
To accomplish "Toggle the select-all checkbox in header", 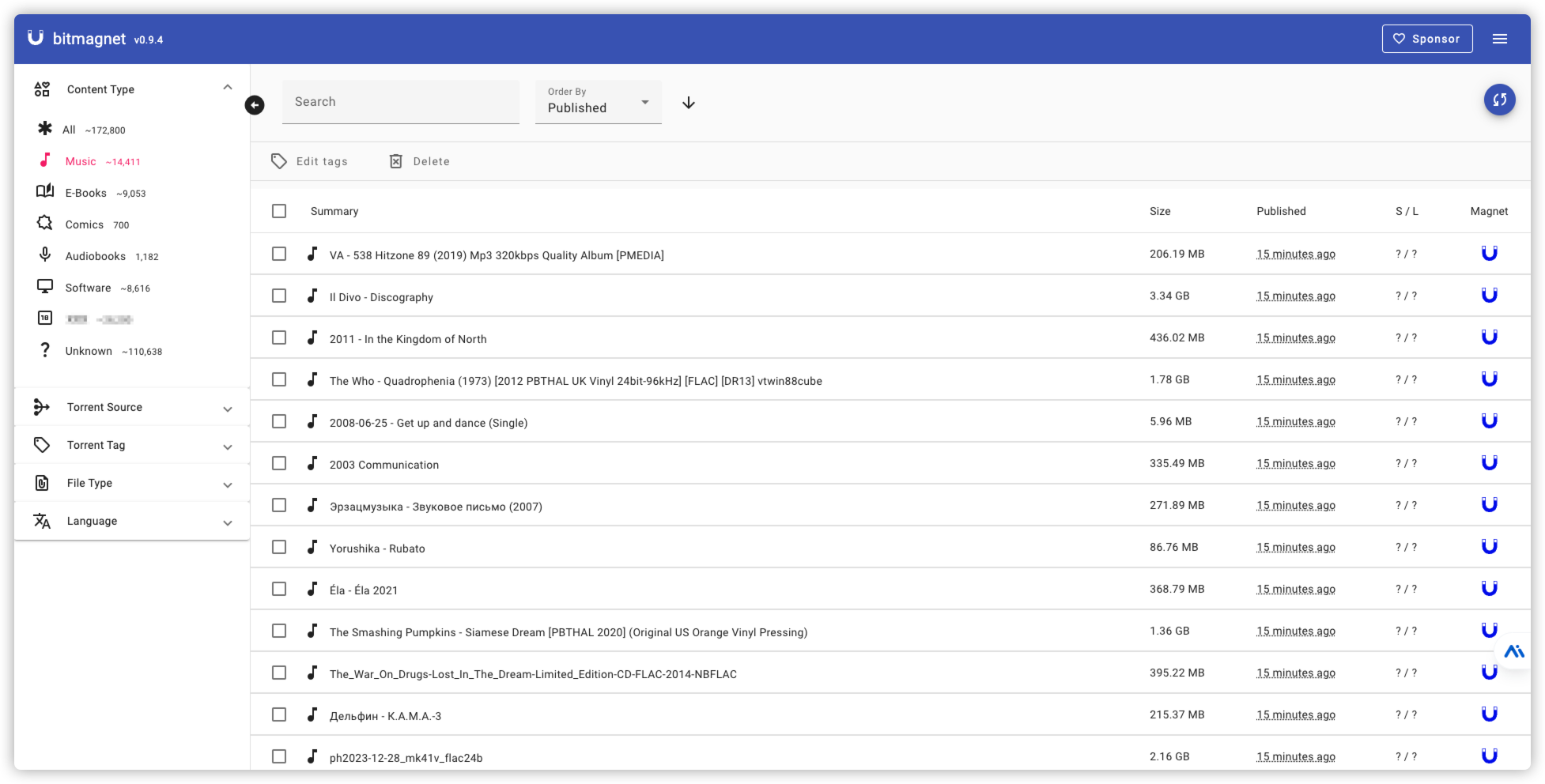I will pyautogui.click(x=279, y=211).
